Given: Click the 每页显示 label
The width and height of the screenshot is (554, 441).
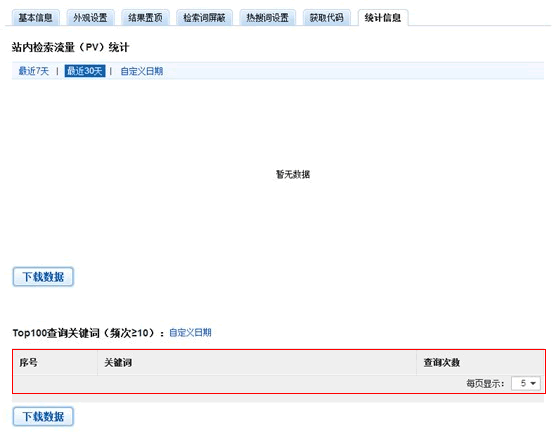Looking at the screenshot, I should coord(485,383).
